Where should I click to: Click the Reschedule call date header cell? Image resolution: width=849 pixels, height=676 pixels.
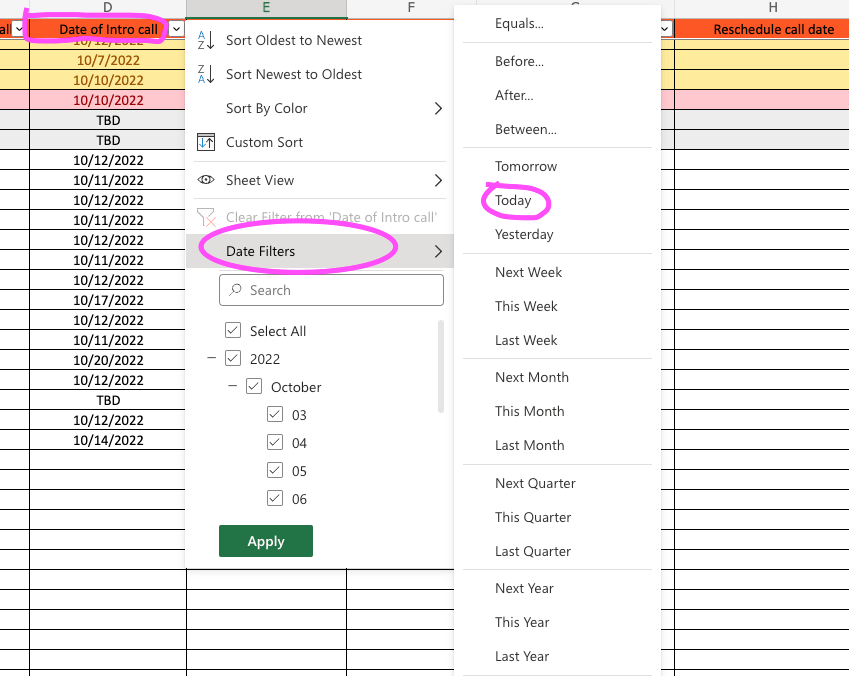[x=762, y=29]
